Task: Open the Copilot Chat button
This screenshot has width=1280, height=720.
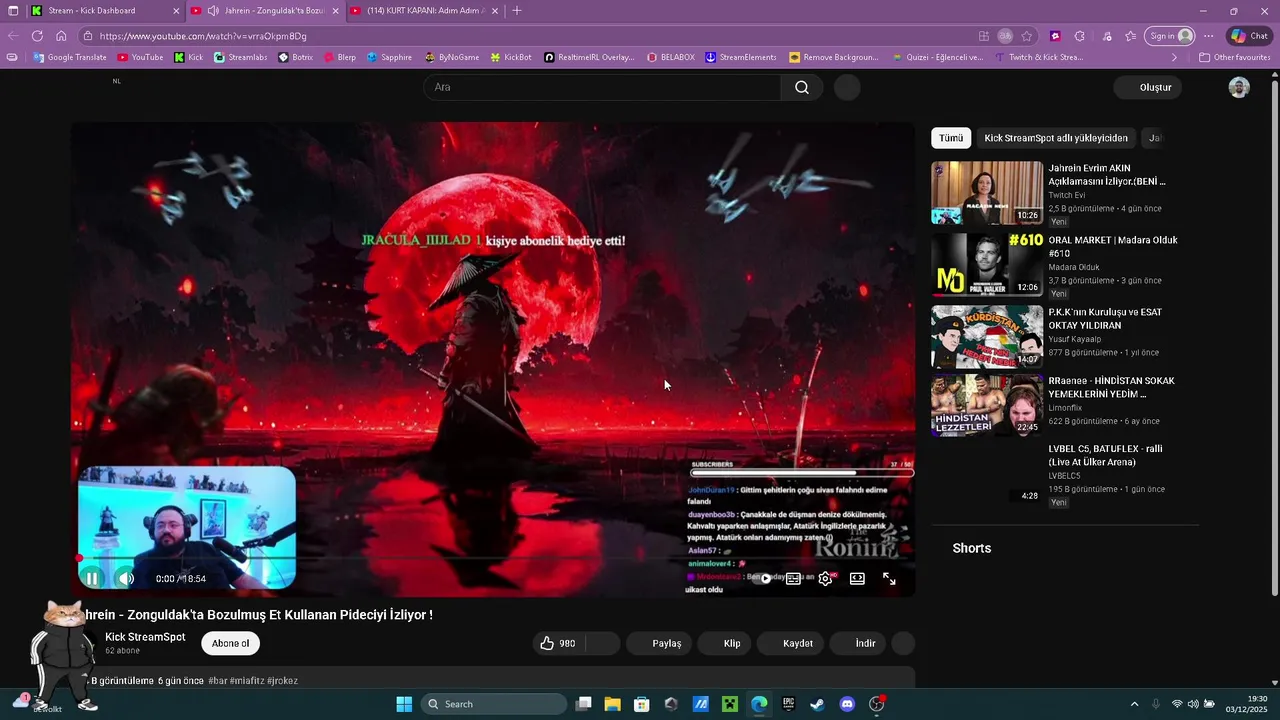Action: tap(1250, 36)
